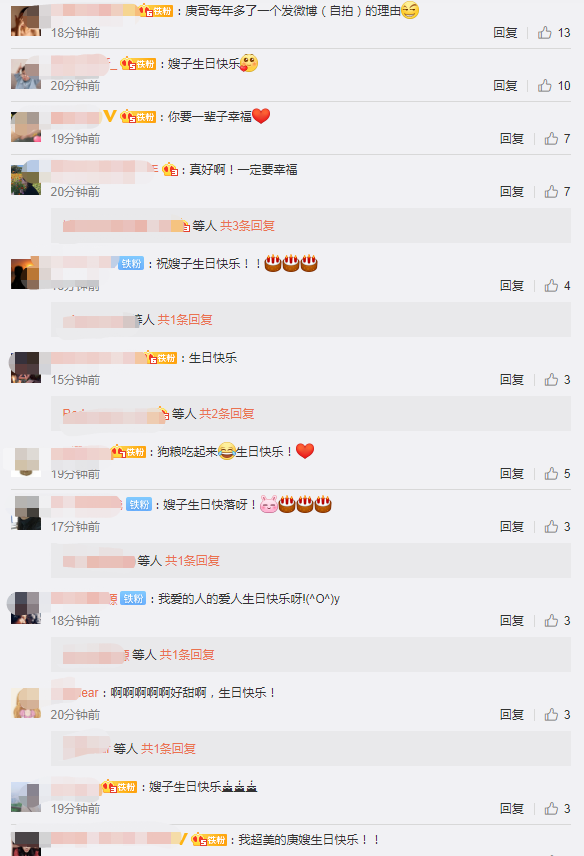Viewport: 584px width, 856px height.
Task: Click 铁粉 badge beside '狗粮吃起来' comment
Action: click(x=128, y=452)
